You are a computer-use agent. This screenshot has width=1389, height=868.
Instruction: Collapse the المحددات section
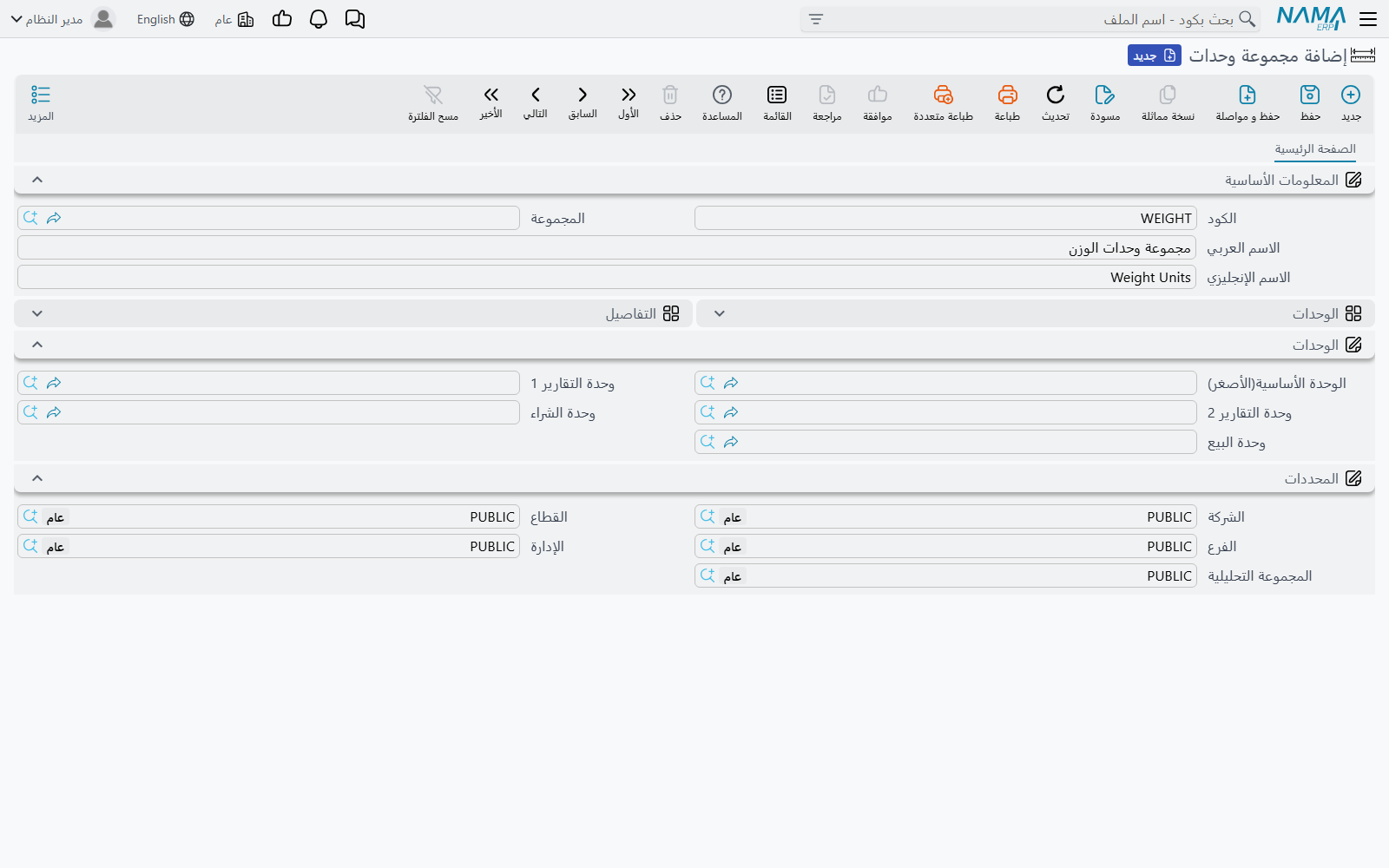tap(37, 478)
